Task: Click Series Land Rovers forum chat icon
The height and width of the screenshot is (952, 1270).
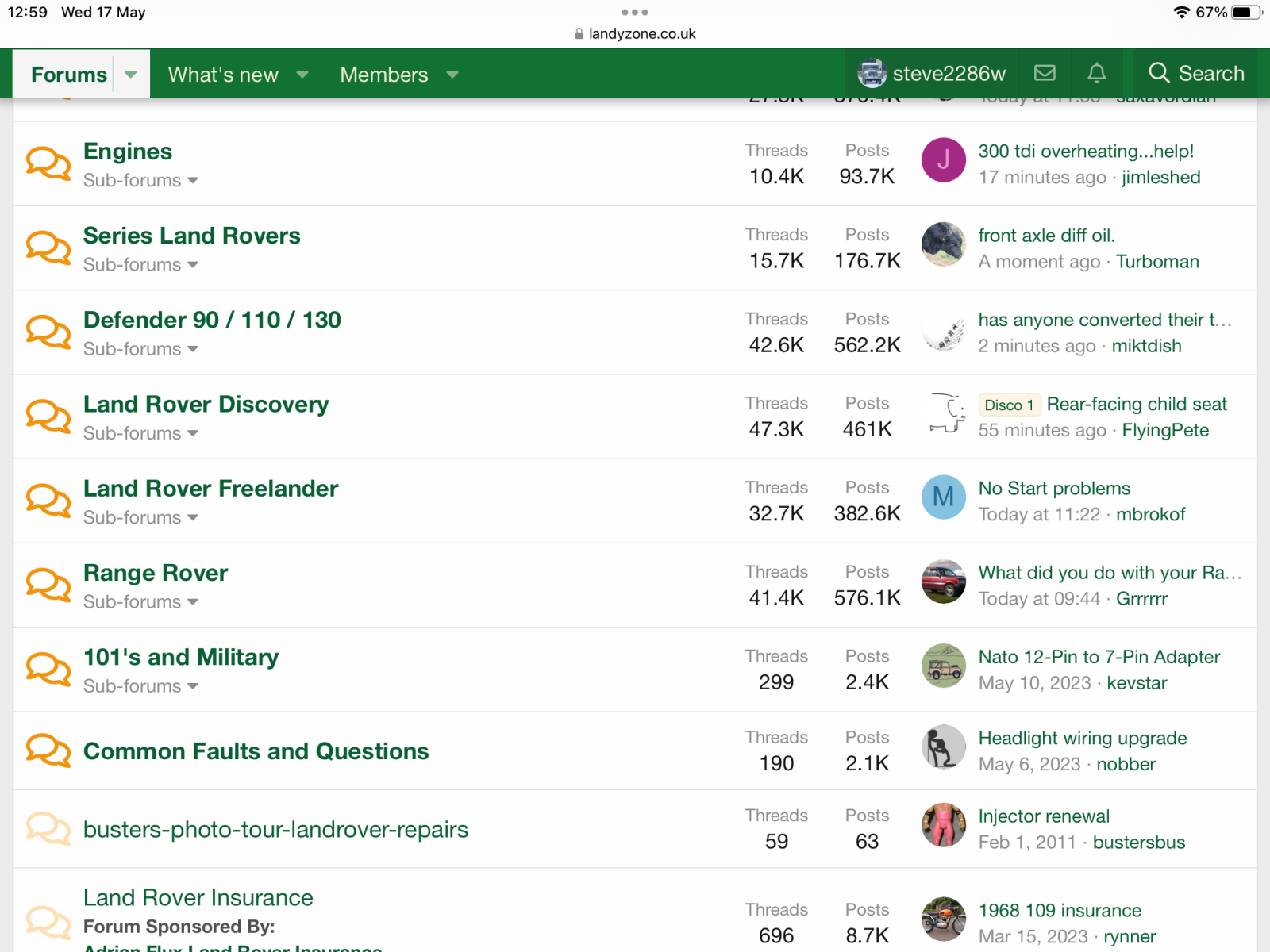Action: 48,248
